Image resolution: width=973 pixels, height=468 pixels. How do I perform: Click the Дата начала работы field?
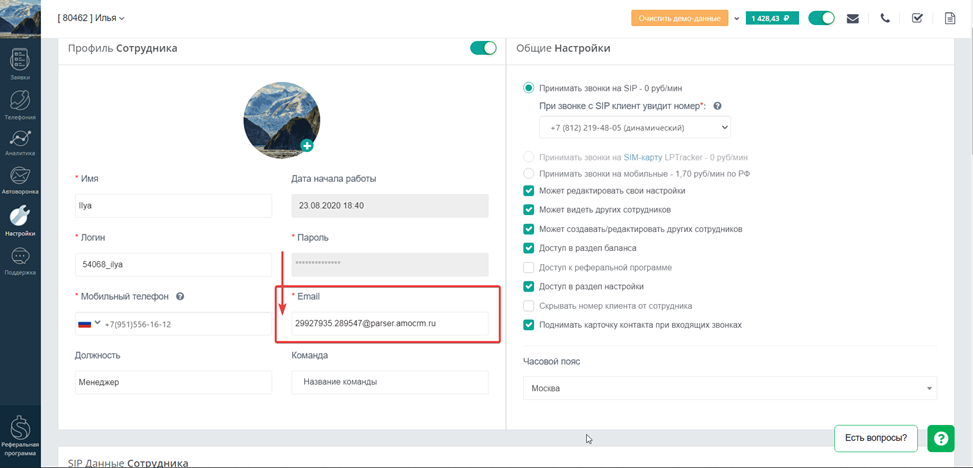tap(390, 205)
